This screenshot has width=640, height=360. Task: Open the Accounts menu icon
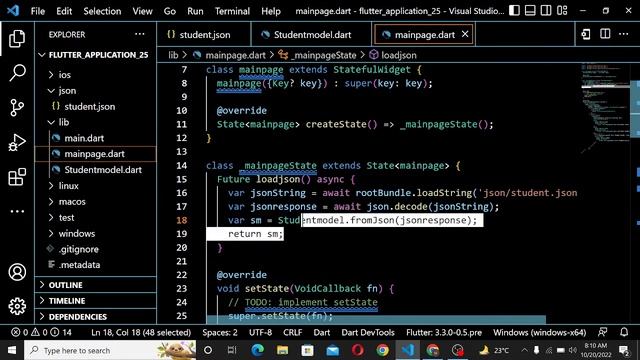point(17,272)
